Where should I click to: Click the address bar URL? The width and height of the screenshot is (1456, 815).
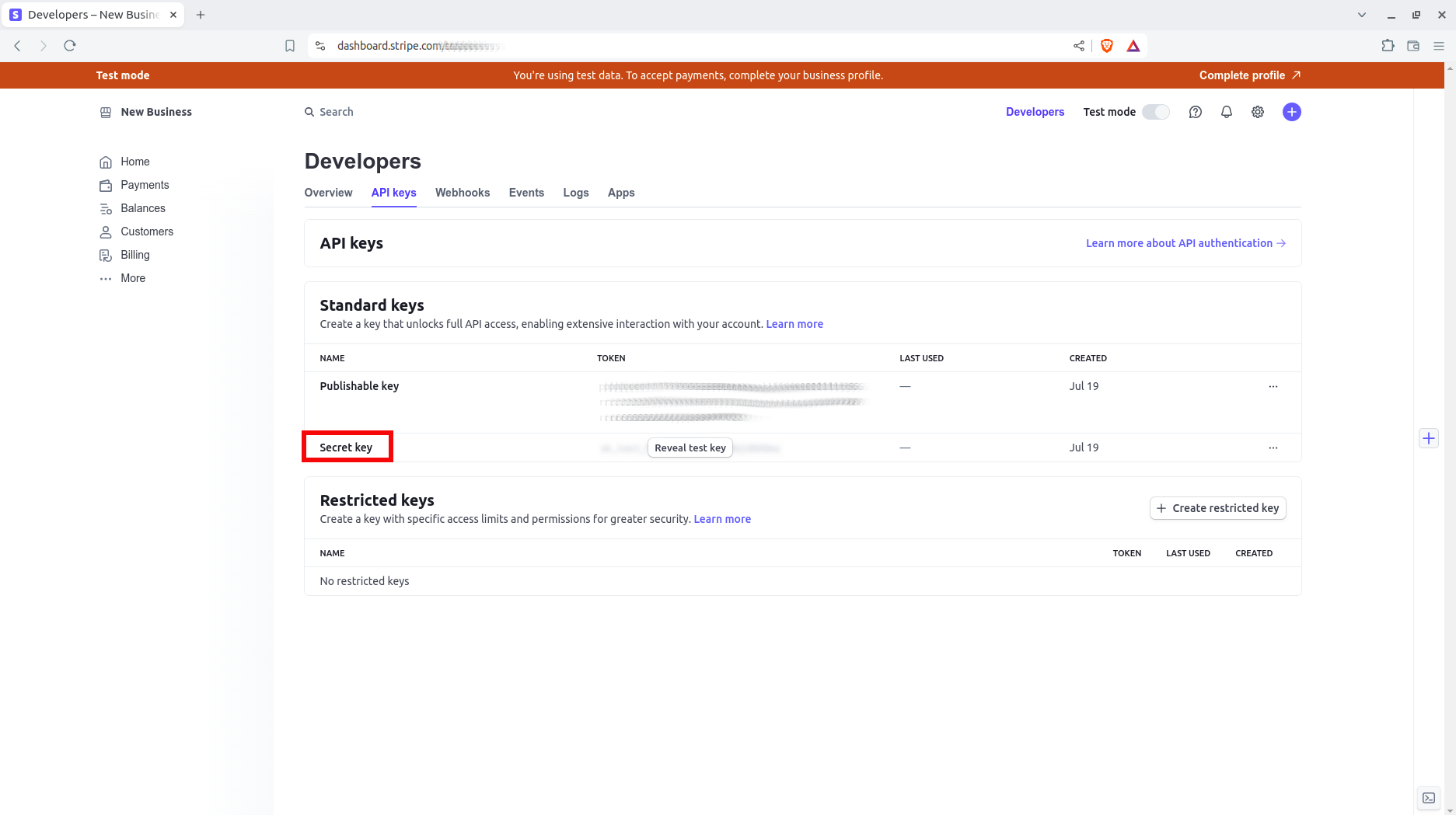420,46
